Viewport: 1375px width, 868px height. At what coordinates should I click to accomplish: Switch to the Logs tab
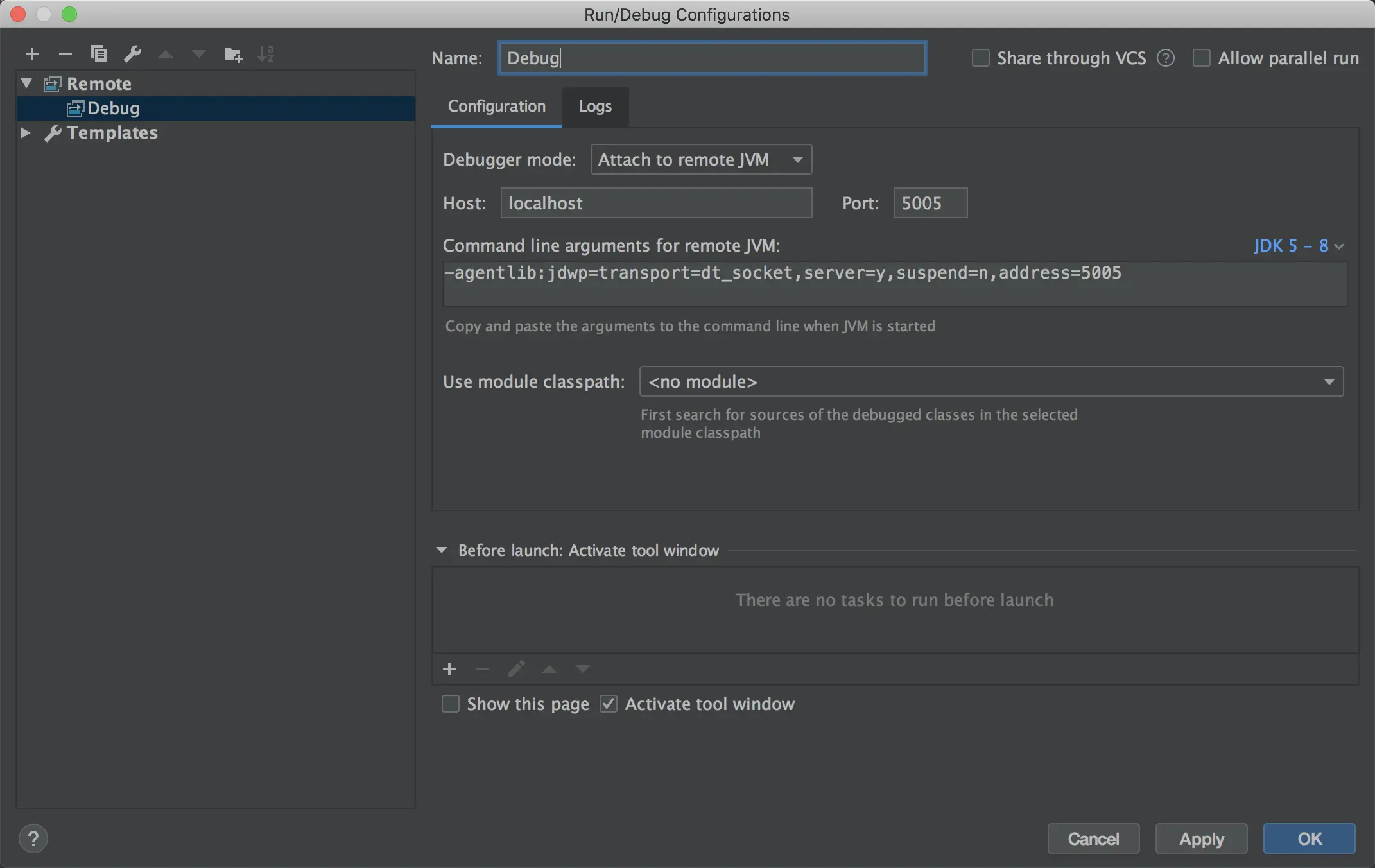click(x=594, y=107)
